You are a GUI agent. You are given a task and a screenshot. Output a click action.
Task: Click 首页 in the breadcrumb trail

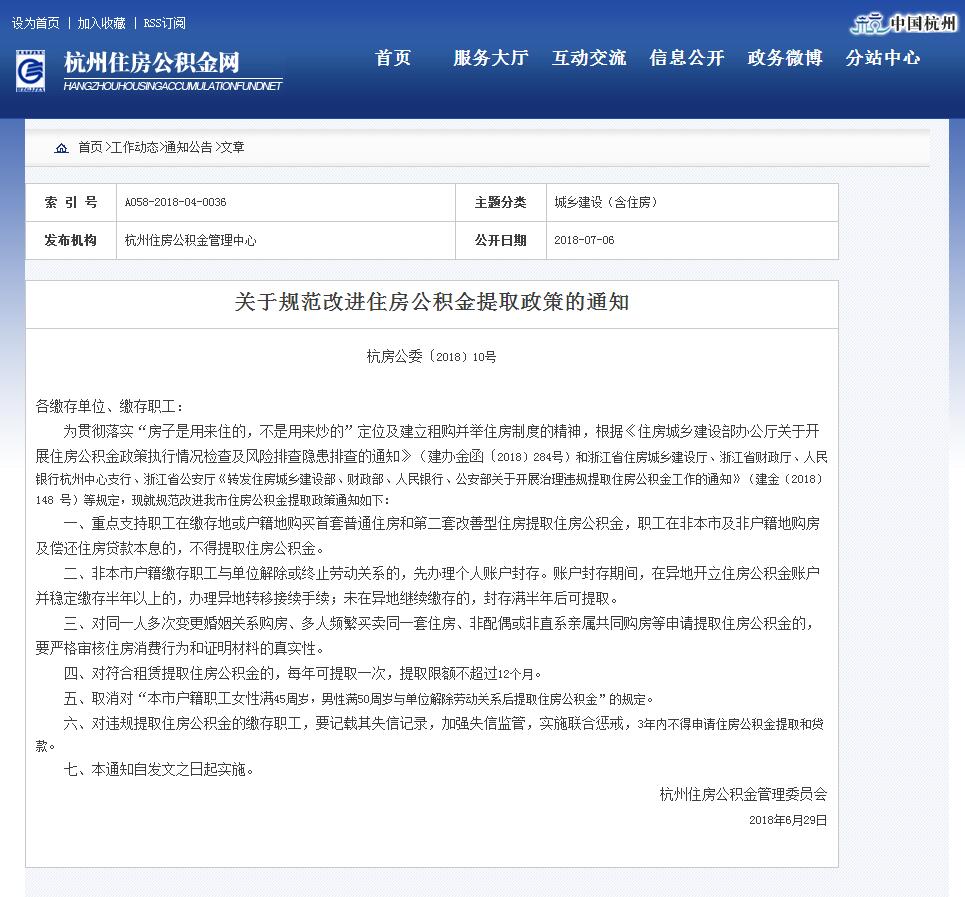click(x=91, y=147)
